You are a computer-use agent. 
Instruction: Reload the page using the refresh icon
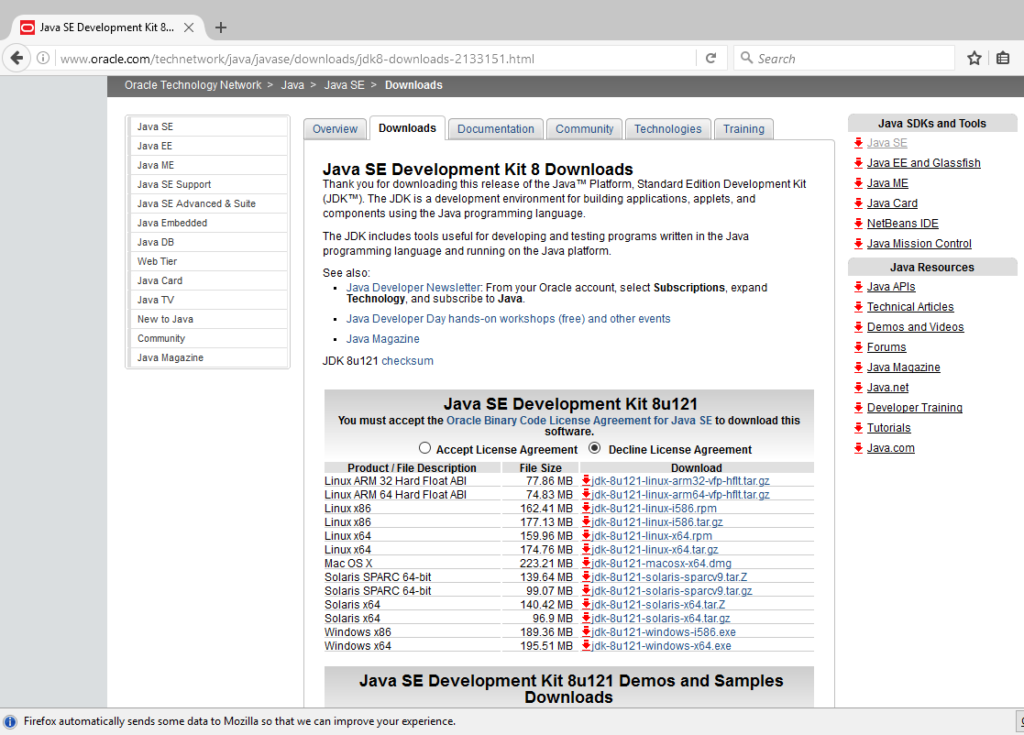[x=710, y=58]
